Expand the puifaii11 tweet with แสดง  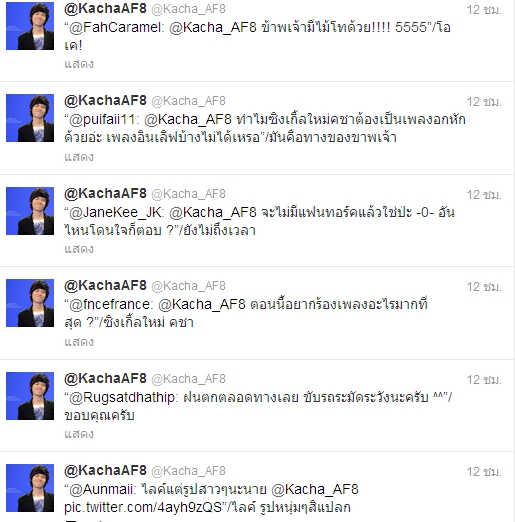(x=79, y=157)
